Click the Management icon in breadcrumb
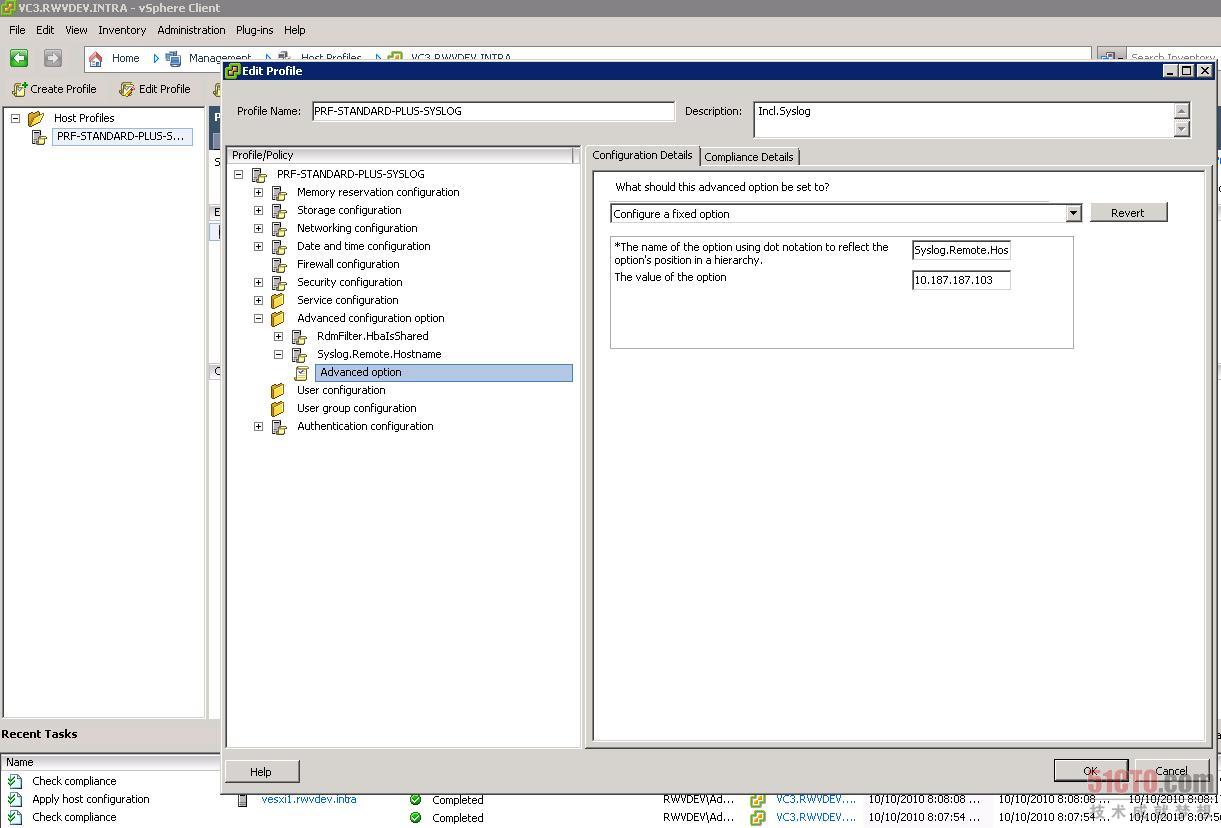Screen dimensions: 1221x828 tap(173, 58)
